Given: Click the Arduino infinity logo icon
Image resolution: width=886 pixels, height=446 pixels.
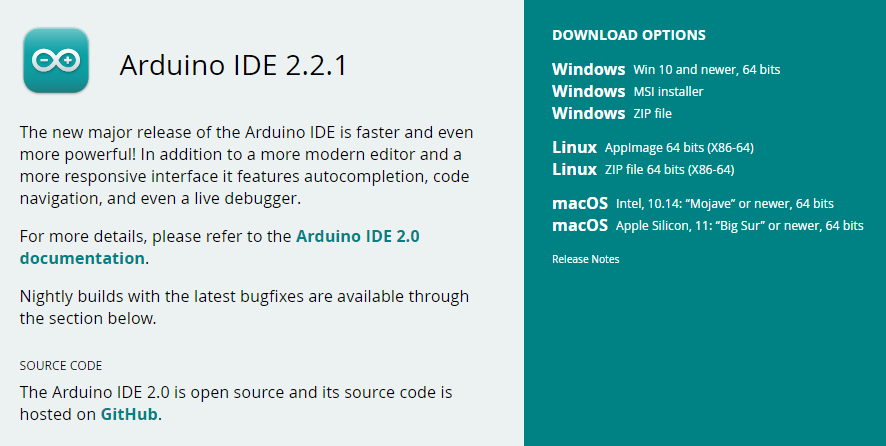Looking at the screenshot, I should pyautogui.click(x=56, y=61).
